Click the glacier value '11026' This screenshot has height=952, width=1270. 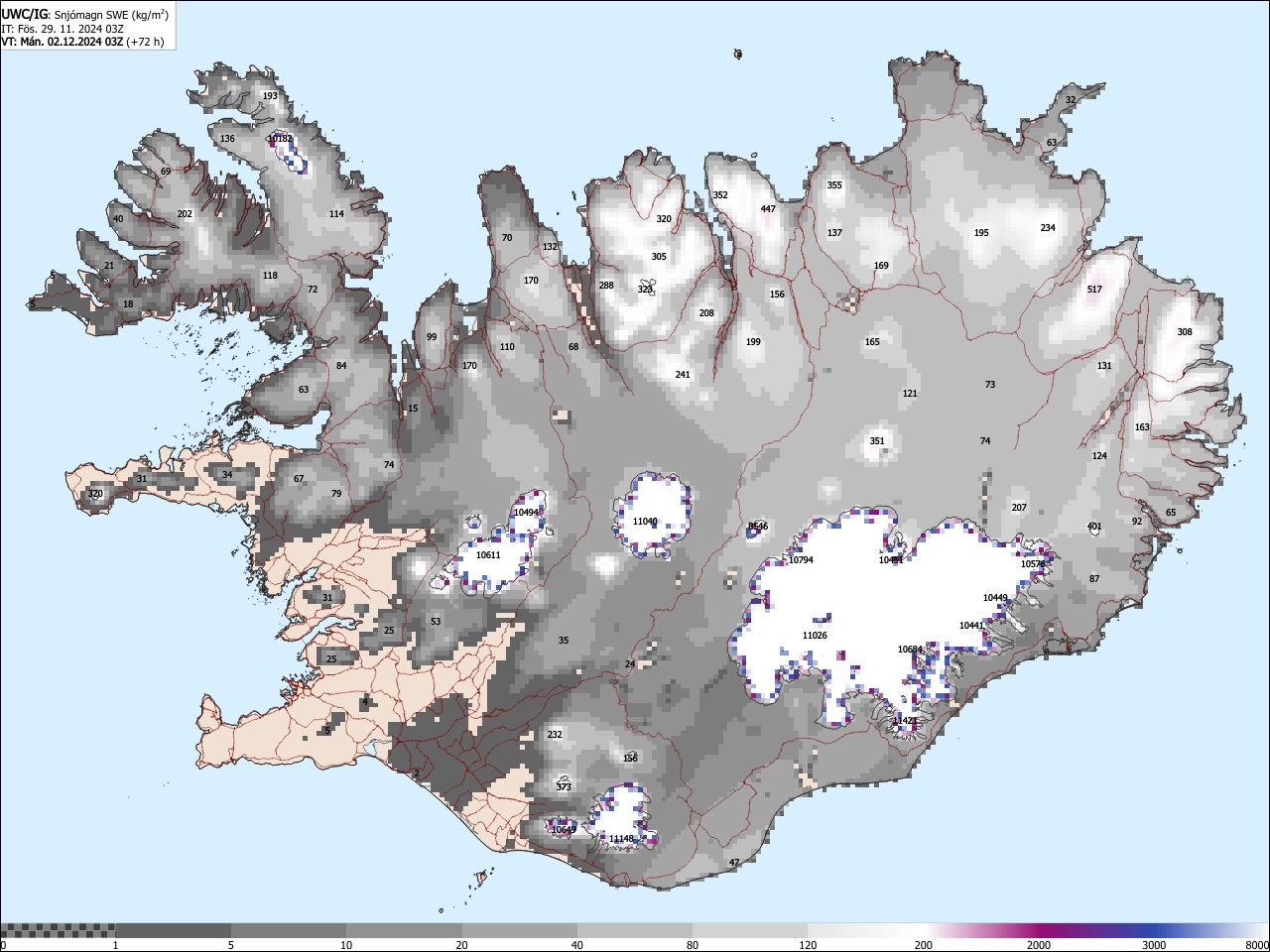click(x=815, y=636)
